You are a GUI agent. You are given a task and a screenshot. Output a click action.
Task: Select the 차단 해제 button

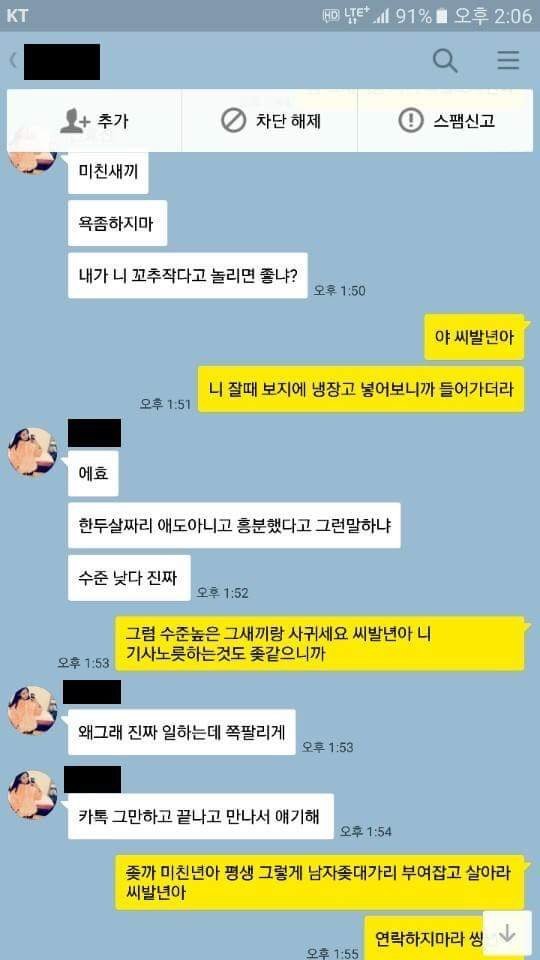click(269, 121)
